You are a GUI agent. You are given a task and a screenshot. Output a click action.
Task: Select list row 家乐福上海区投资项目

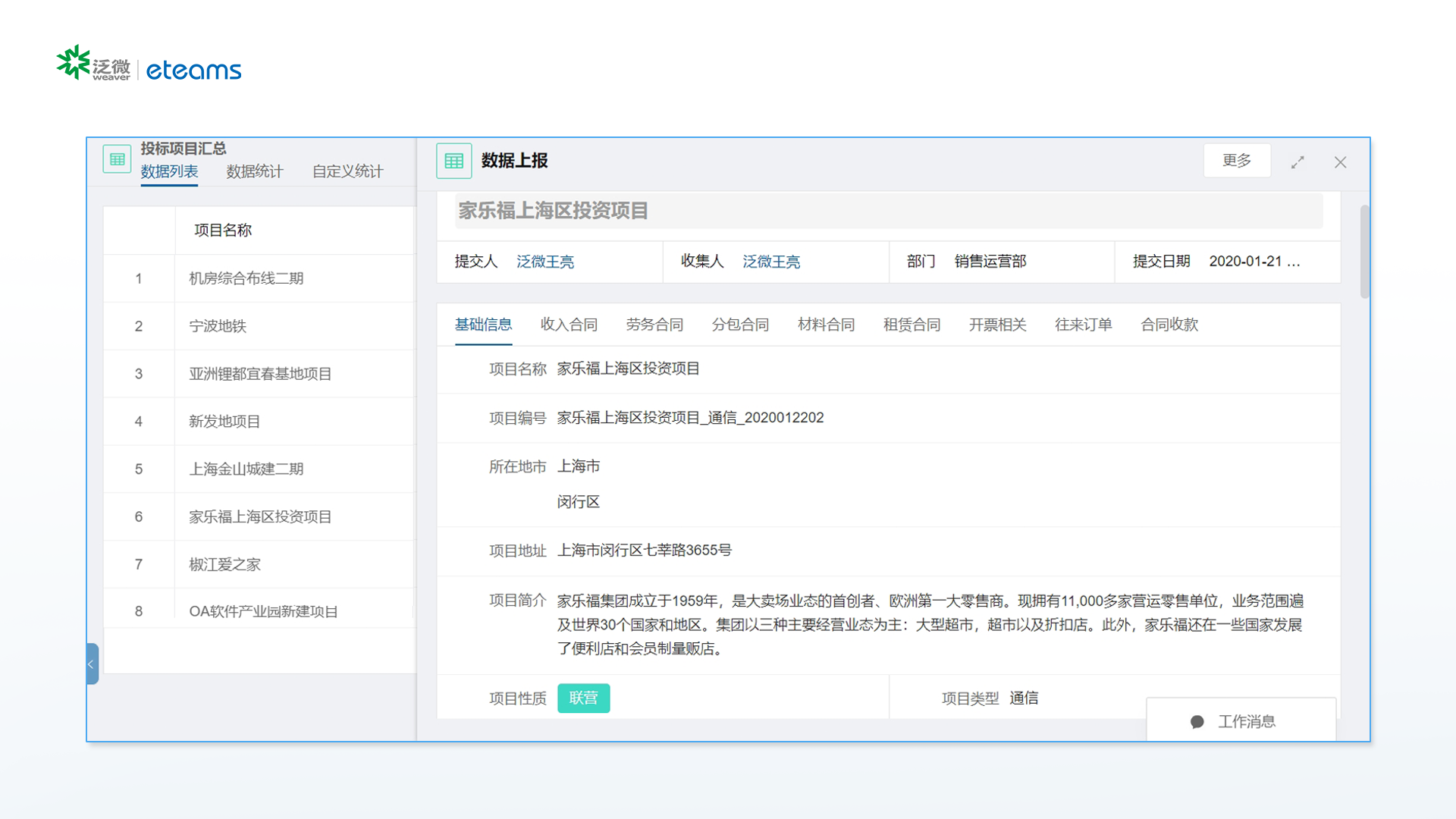tap(259, 517)
